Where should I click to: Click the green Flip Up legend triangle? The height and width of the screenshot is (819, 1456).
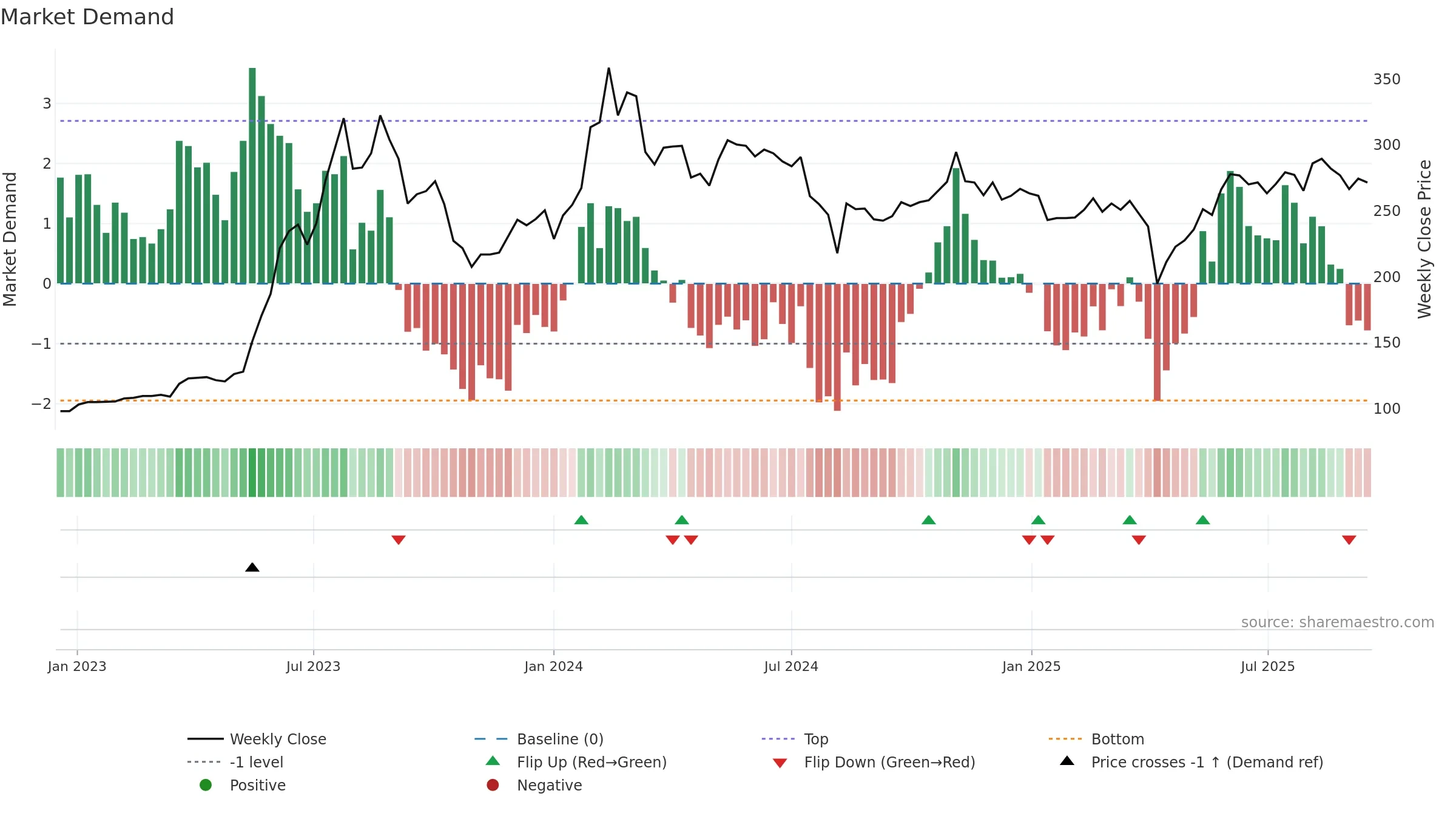coord(493,761)
